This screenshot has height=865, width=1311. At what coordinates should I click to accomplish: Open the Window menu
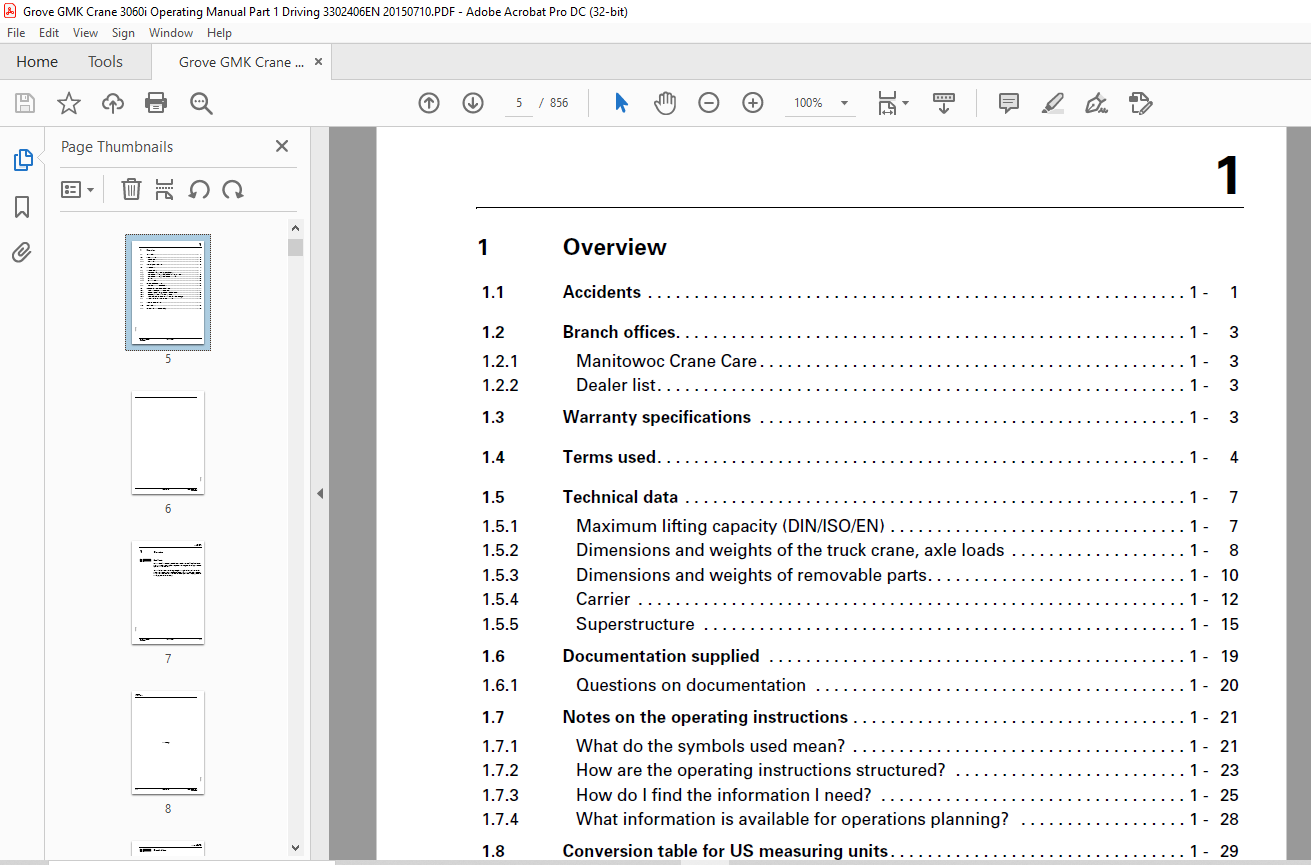click(x=171, y=33)
